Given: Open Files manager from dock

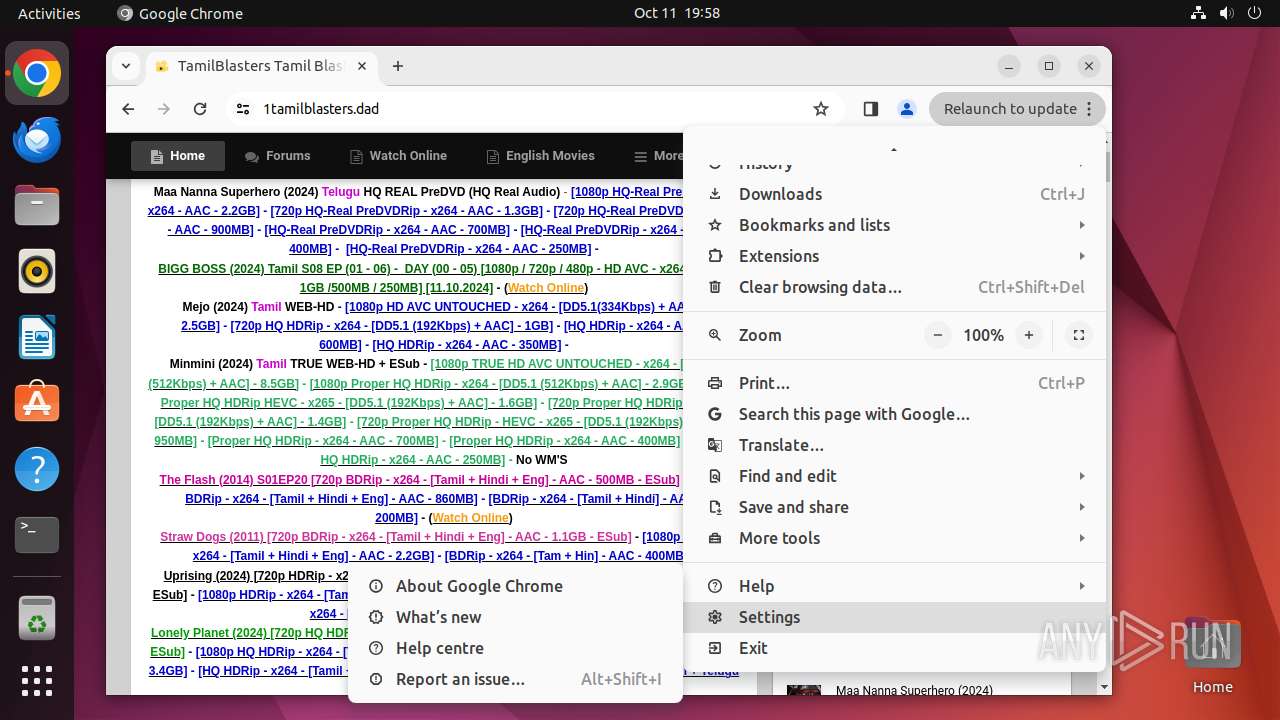Looking at the screenshot, I should [37, 206].
